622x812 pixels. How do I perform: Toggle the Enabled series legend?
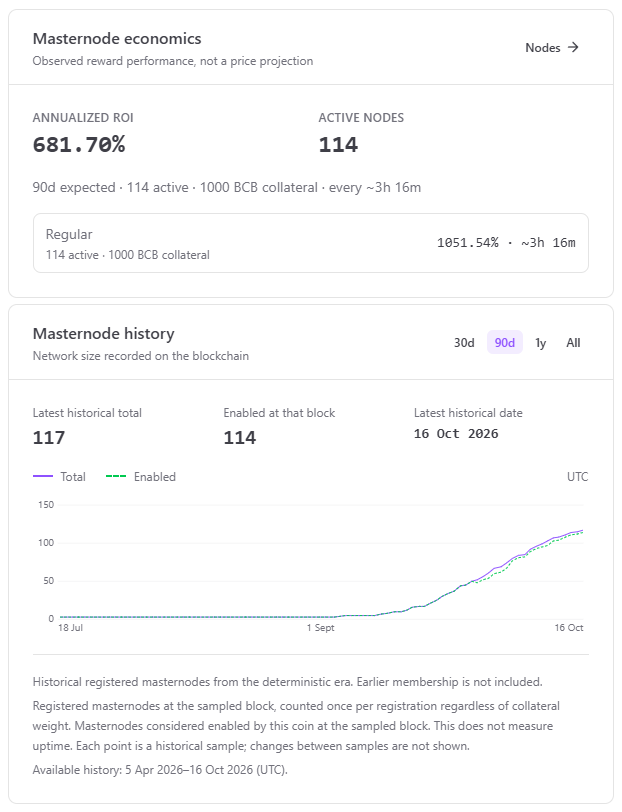141,476
